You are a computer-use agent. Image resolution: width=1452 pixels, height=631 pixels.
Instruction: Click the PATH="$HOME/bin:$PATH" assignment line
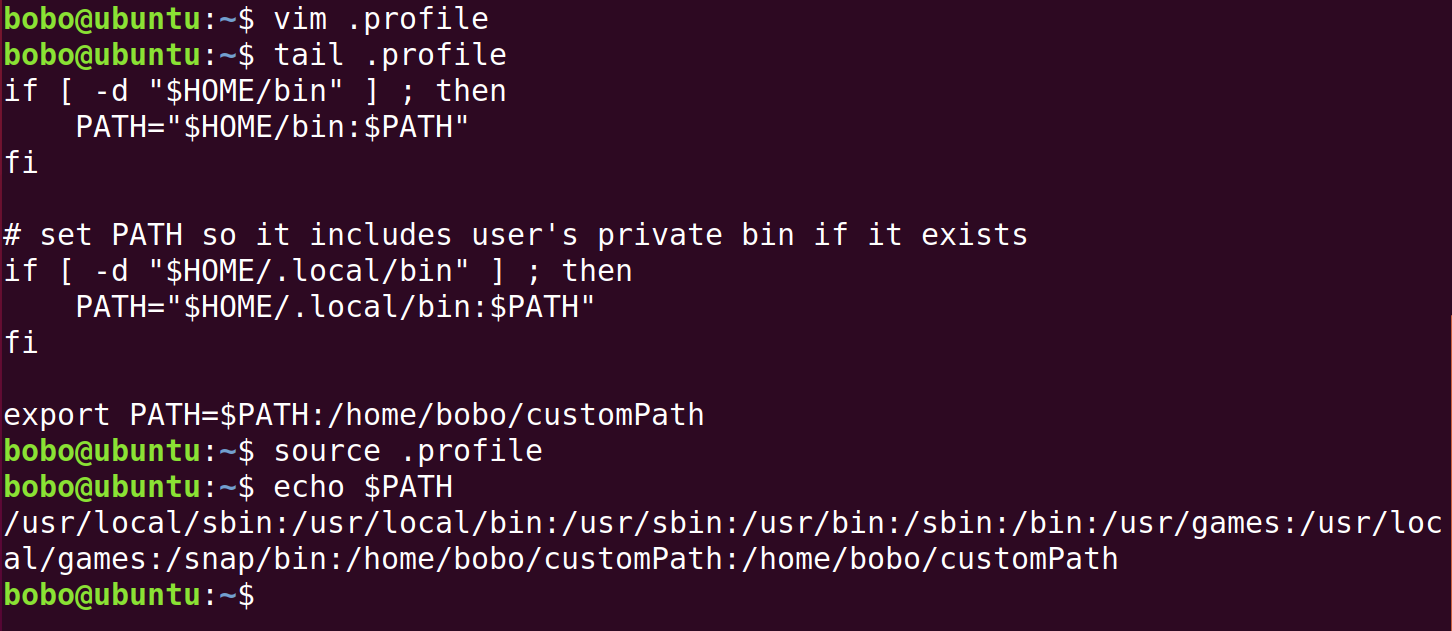point(272,127)
